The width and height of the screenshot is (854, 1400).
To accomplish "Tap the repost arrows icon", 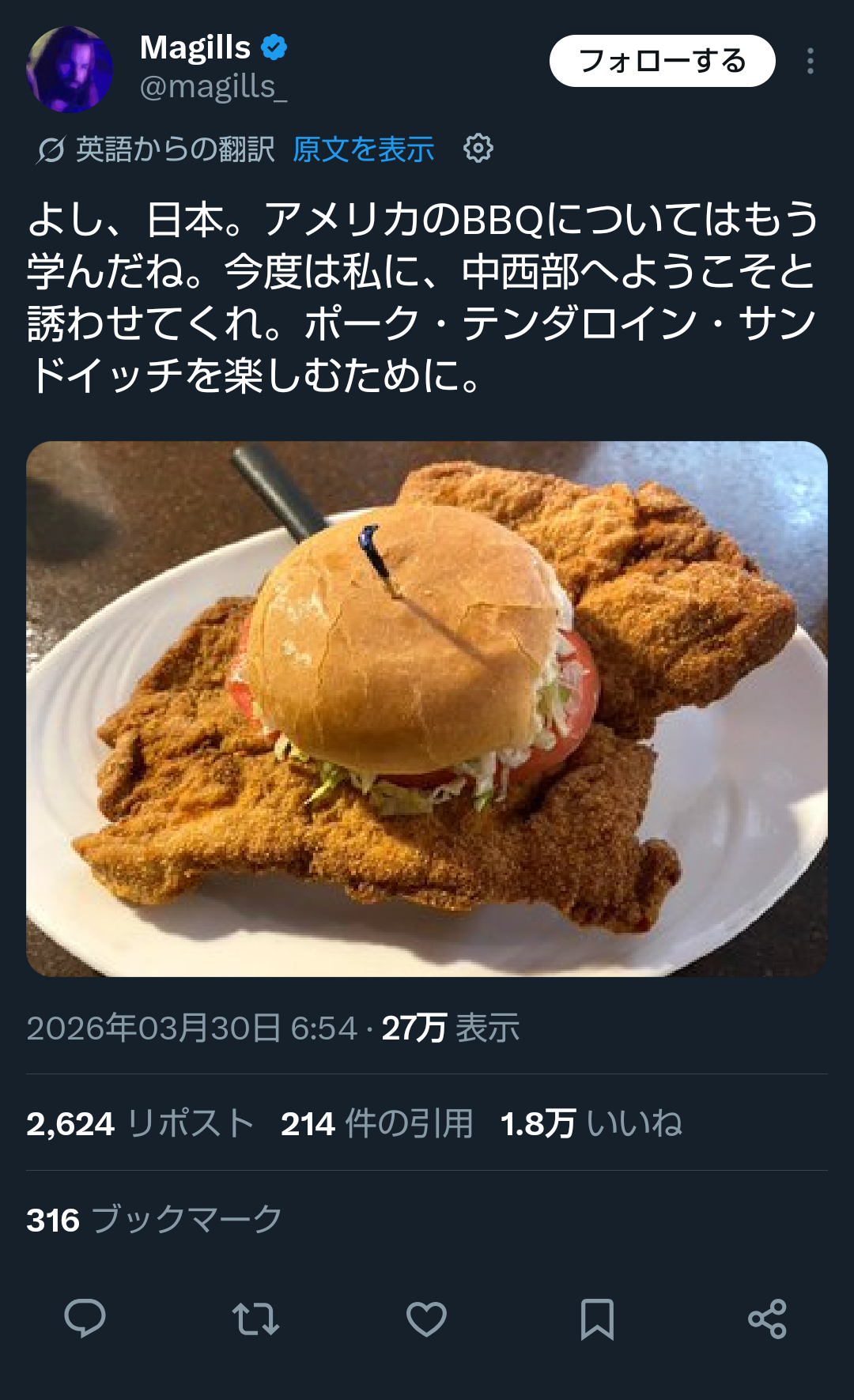I will point(255,1319).
